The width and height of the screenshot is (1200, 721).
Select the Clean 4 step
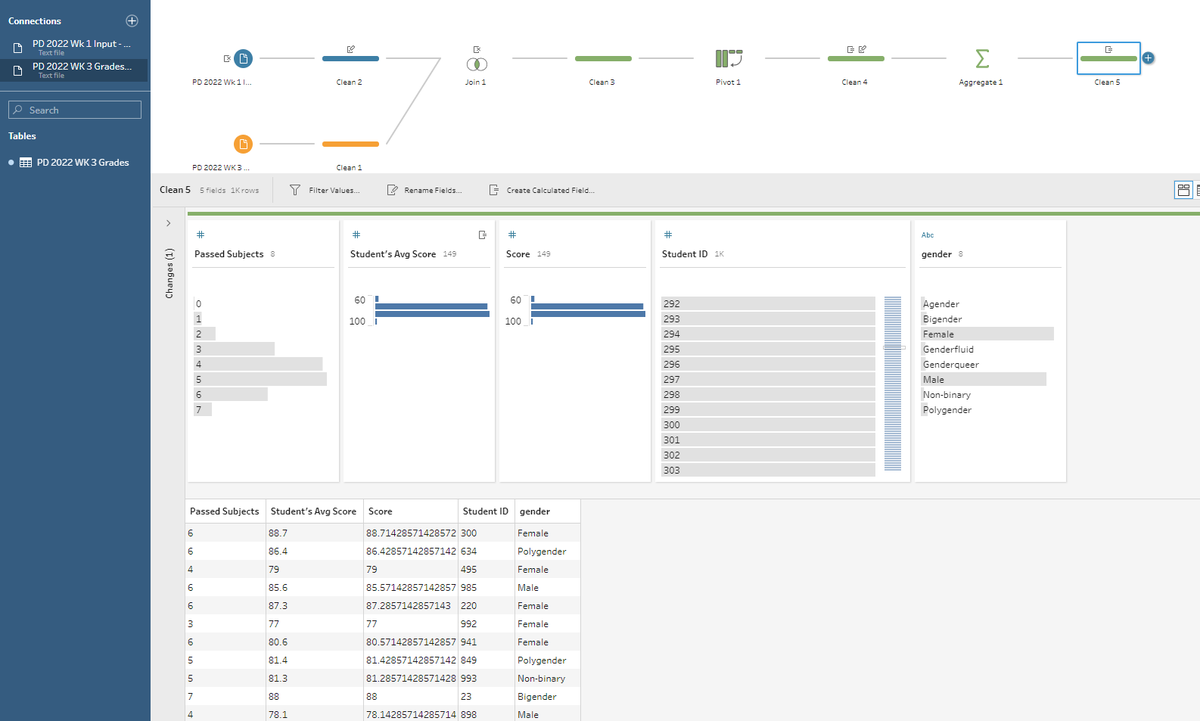[855, 58]
